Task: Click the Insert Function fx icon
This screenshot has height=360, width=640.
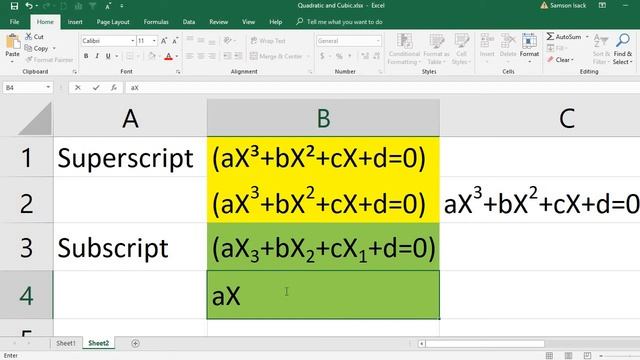Action: click(114, 87)
